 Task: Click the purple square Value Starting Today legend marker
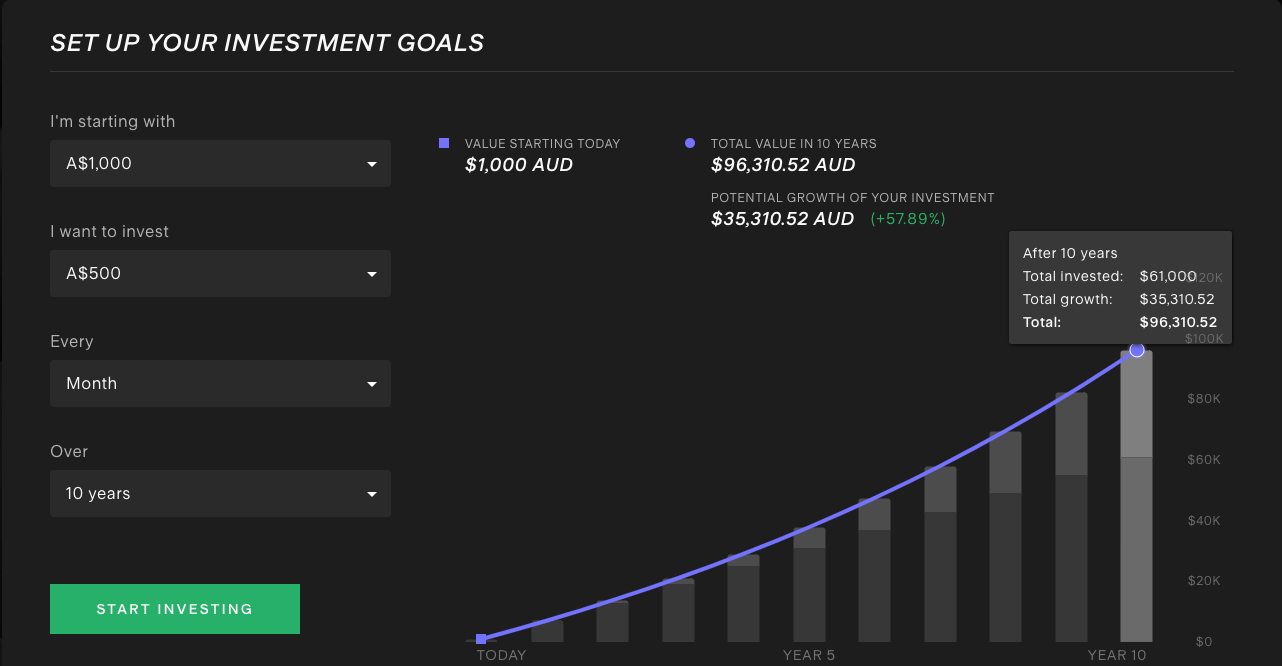click(443, 144)
